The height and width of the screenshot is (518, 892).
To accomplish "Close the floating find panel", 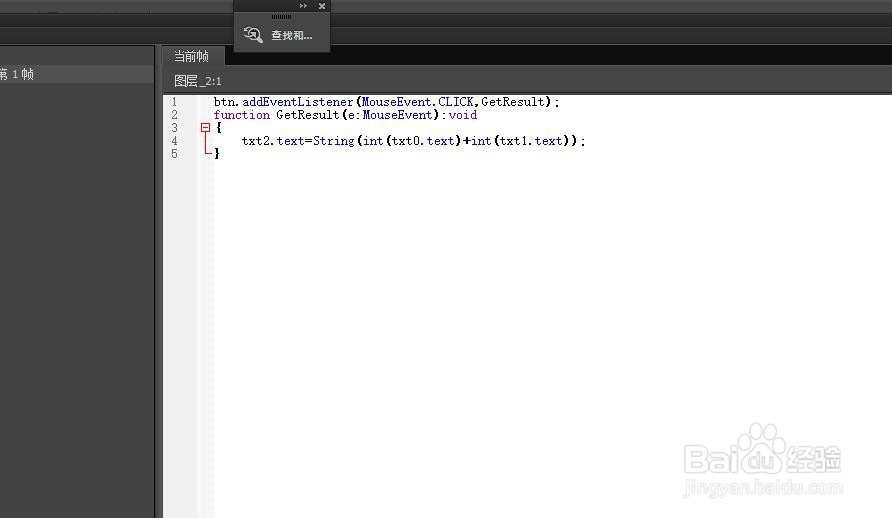I will point(321,6).
